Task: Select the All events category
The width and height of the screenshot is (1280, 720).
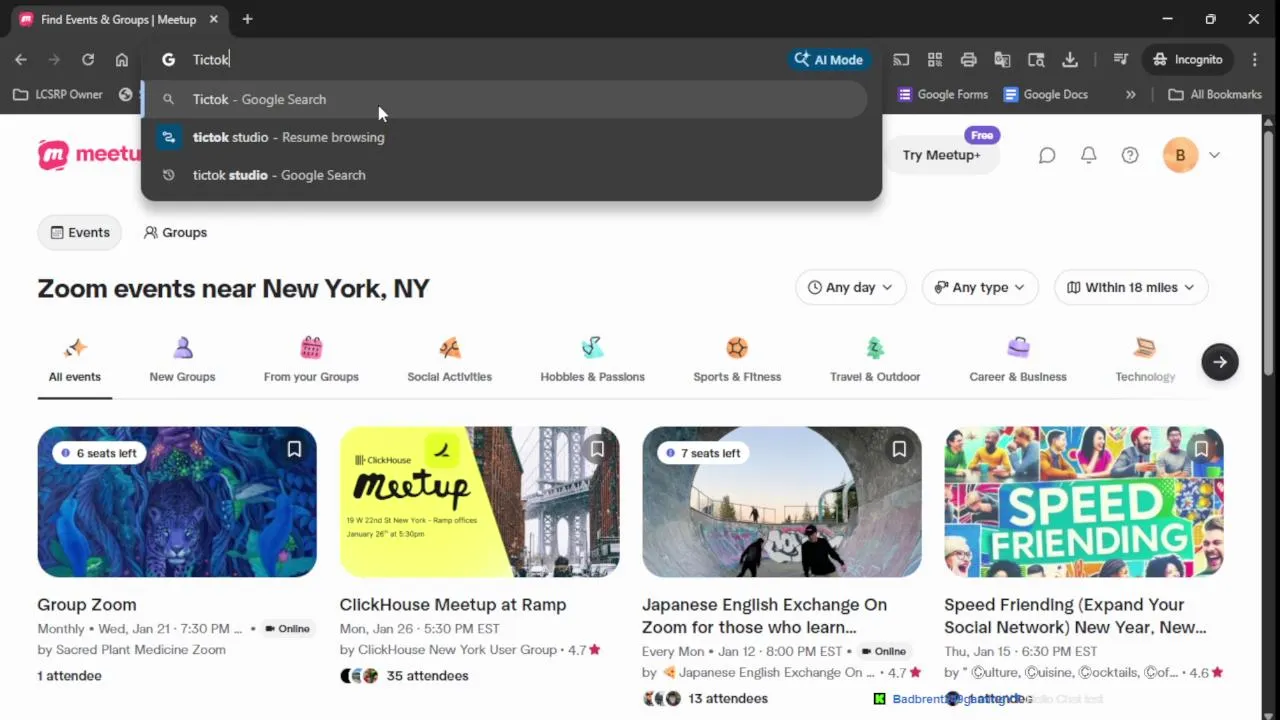Action: tap(75, 361)
